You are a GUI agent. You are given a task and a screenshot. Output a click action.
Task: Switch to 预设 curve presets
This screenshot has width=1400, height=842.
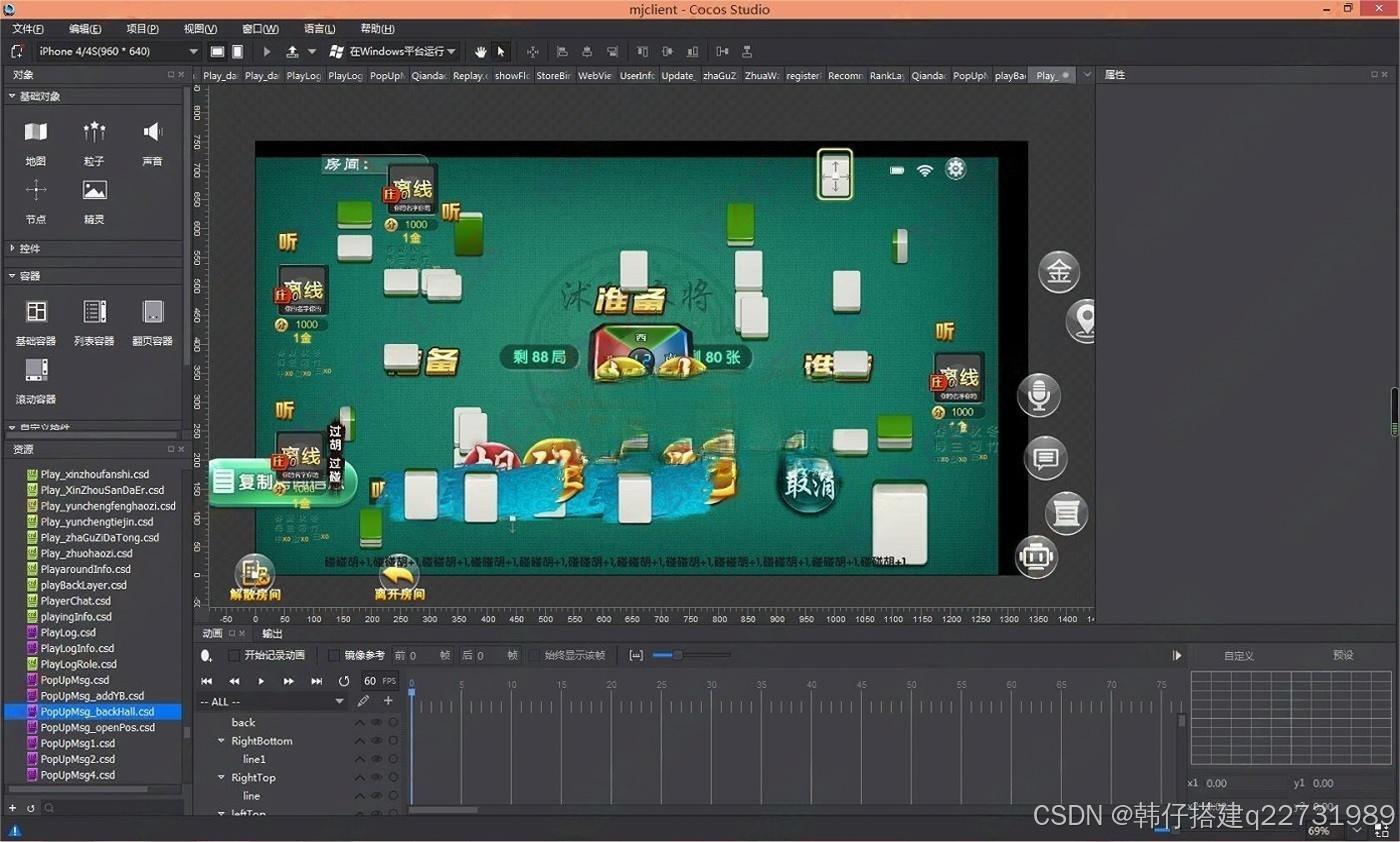click(x=1343, y=655)
